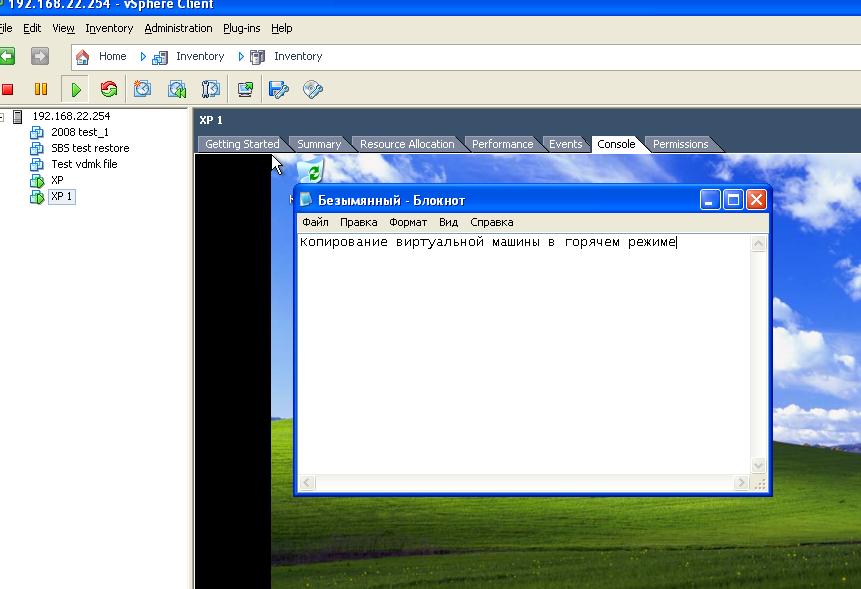This screenshot has width=861, height=589.
Task: Collapse the 192.168.22.254 host tree node
Action: tap(2, 116)
